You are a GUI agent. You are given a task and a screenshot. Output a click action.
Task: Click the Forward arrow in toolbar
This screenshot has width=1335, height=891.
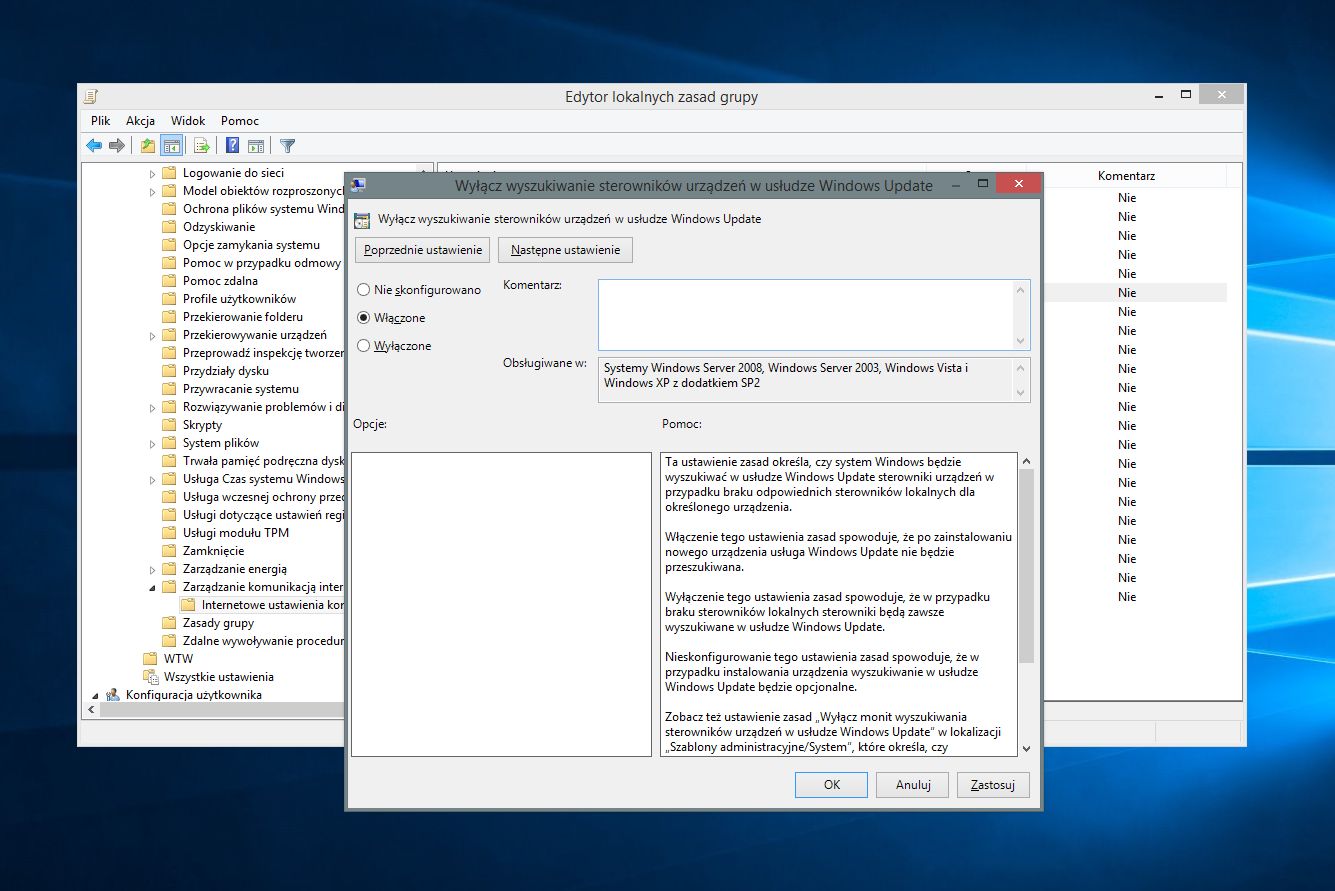point(117,146)
